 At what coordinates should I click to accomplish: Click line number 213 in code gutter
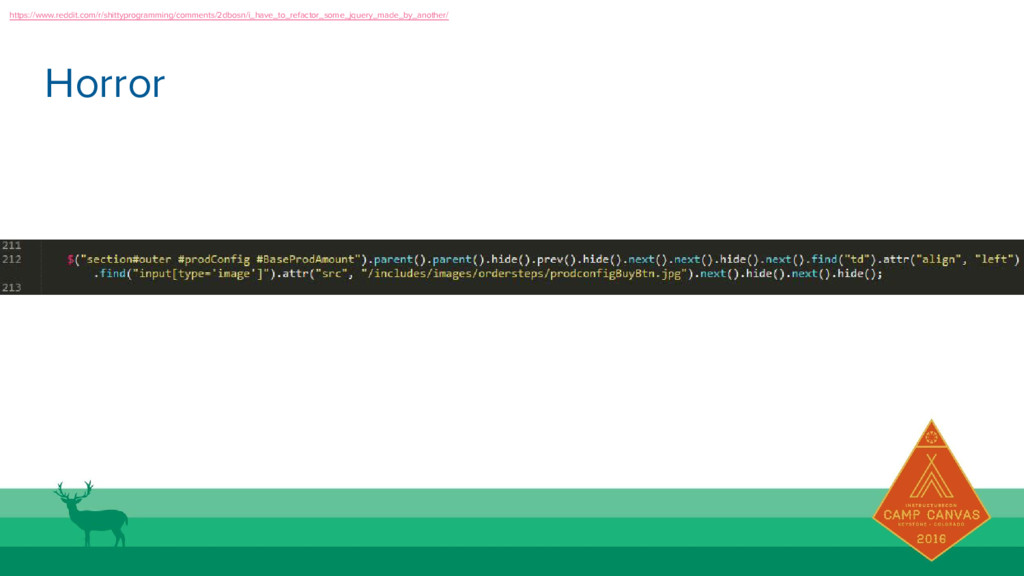[x=11, y=287]
